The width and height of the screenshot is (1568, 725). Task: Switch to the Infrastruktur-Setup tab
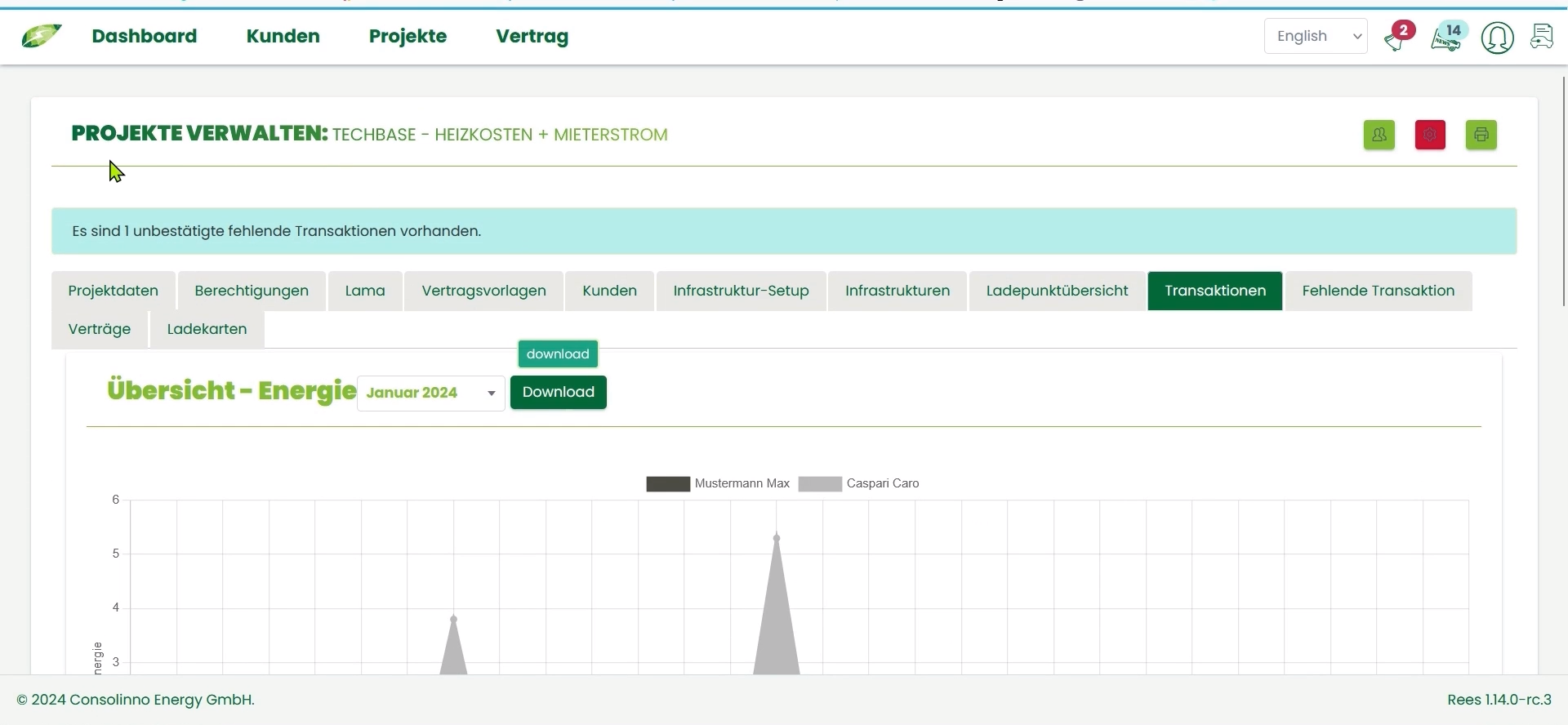(742, 291)
